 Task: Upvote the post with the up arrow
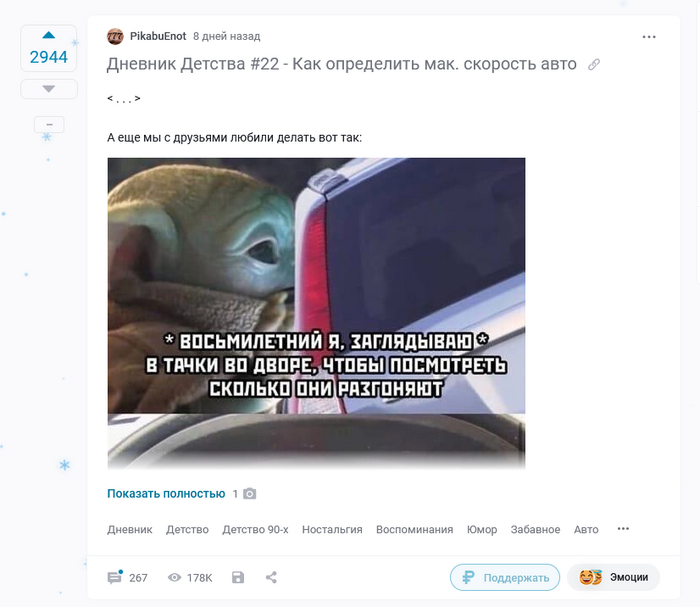tap(49, 35)
